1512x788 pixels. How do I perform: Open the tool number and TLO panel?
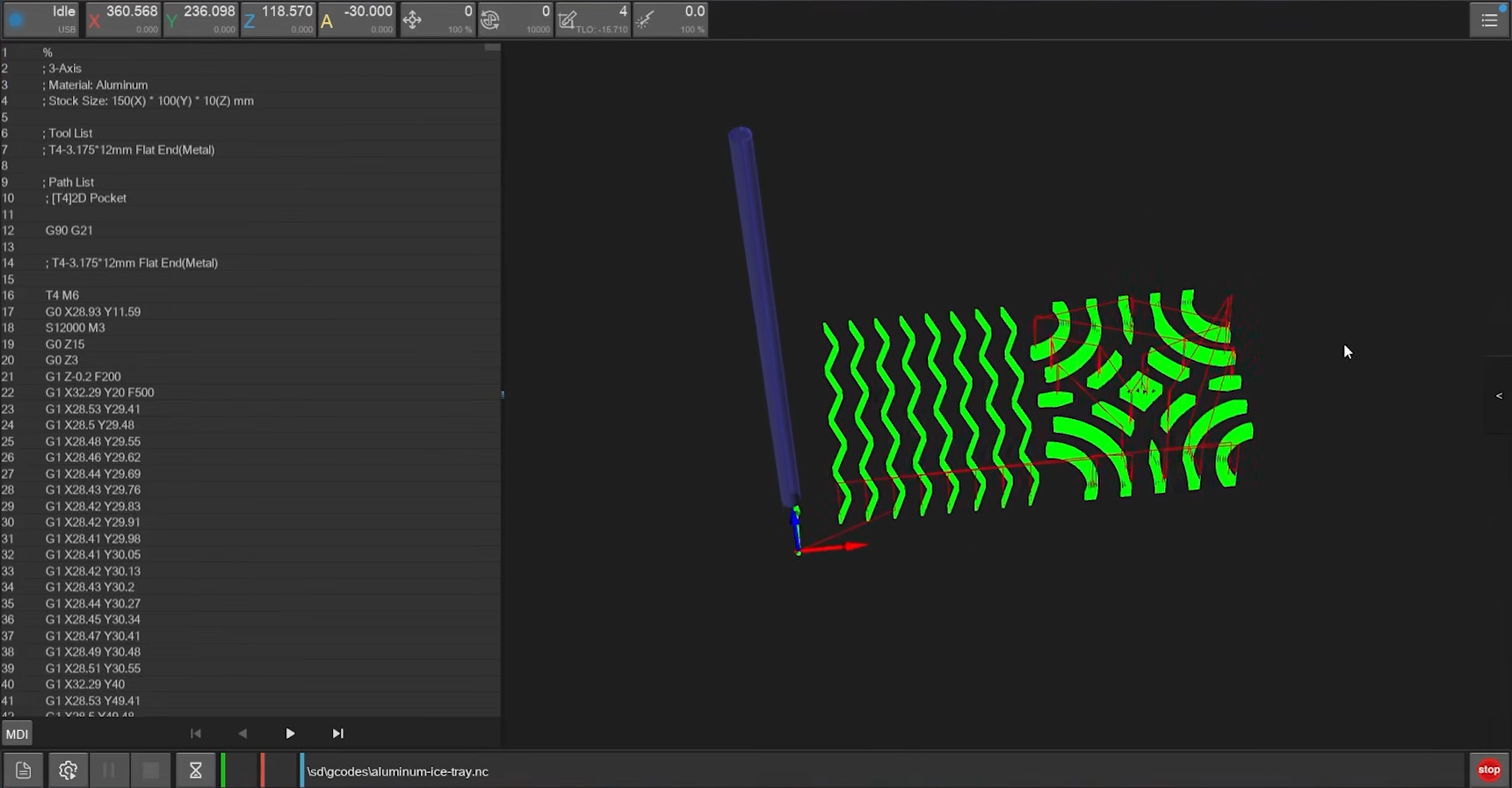594,19
